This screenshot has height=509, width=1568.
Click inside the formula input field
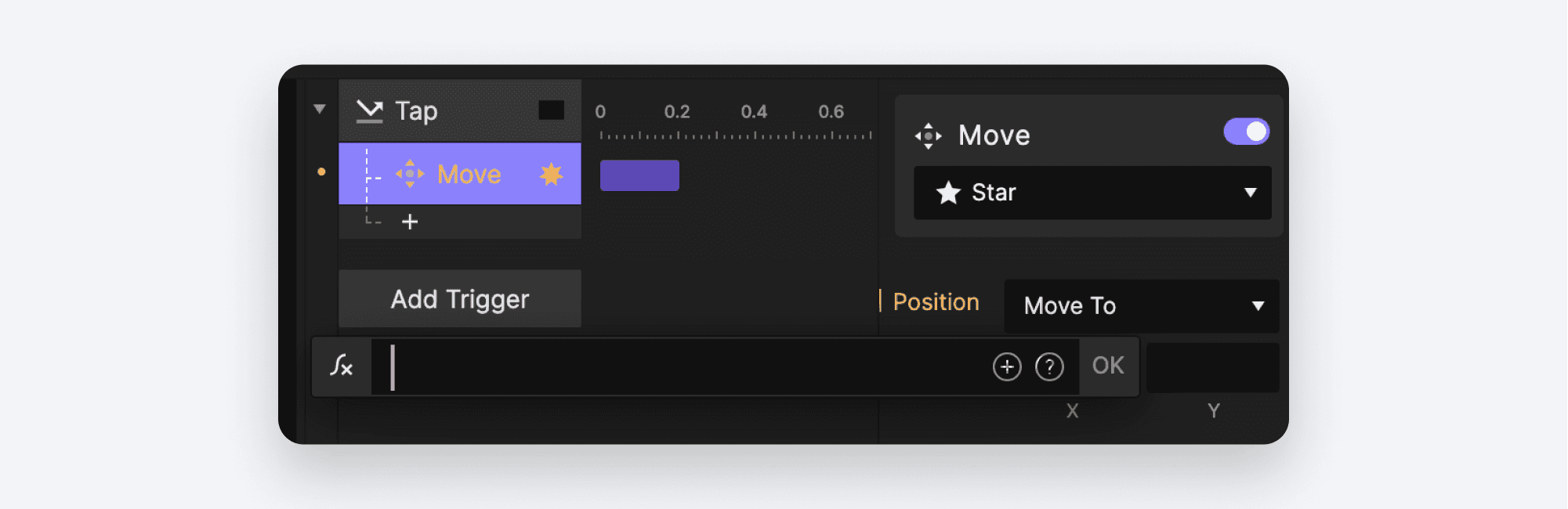[666, 366]
